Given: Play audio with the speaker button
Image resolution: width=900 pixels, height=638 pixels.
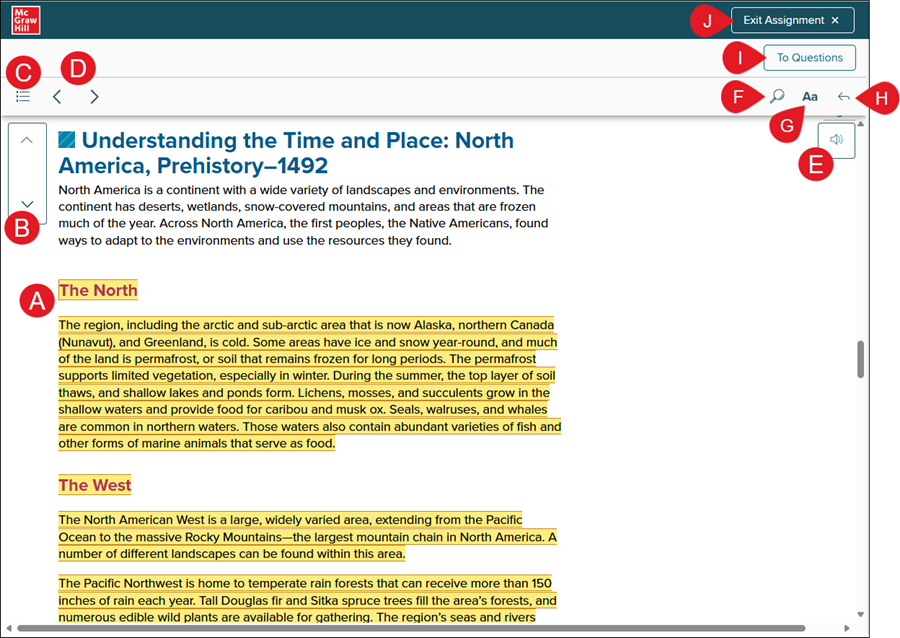Looking at the screenshot, I should tap(836, 140).
